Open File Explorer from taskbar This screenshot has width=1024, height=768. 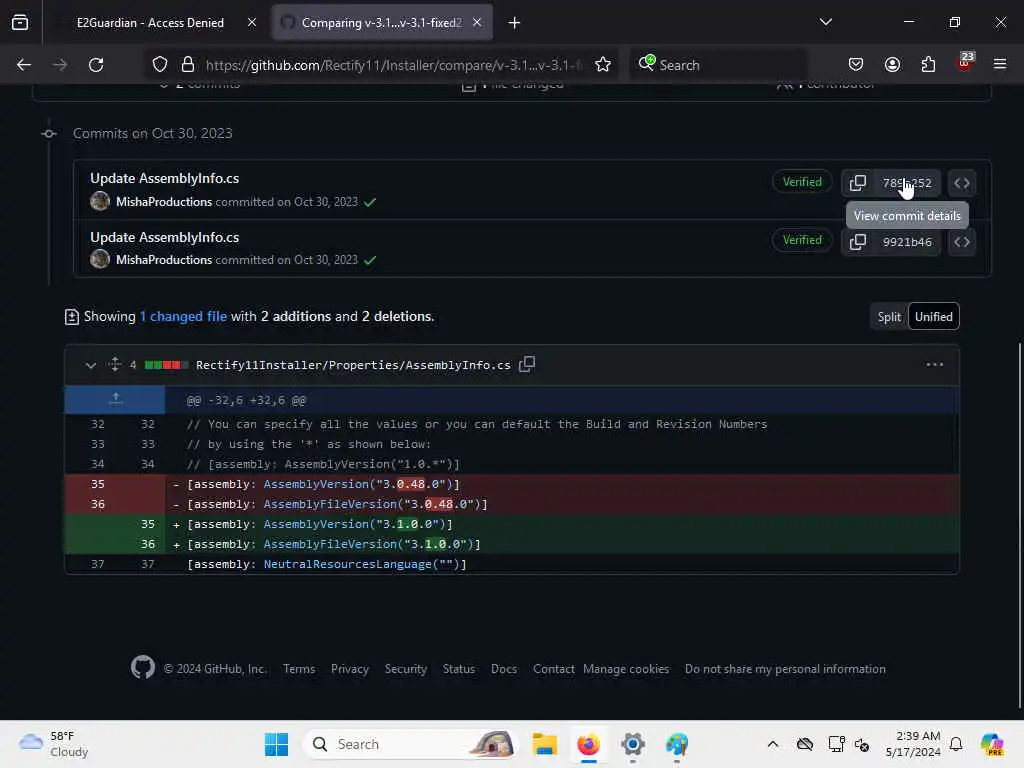(x=544, y=744)
